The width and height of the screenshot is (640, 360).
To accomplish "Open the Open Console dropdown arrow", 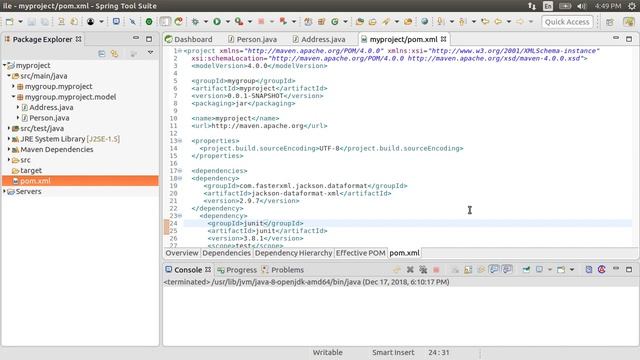I will (x=572, y=270).
